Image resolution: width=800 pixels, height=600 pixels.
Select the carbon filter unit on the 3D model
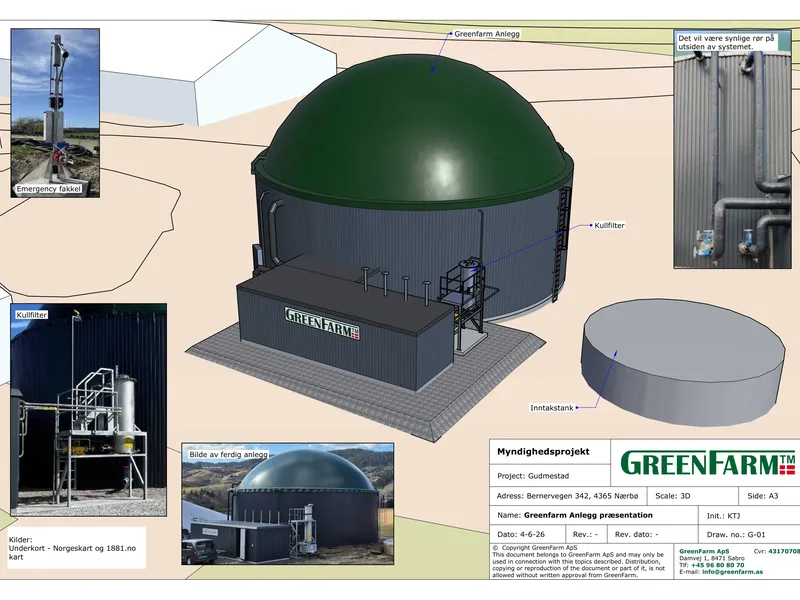(467, 288)
